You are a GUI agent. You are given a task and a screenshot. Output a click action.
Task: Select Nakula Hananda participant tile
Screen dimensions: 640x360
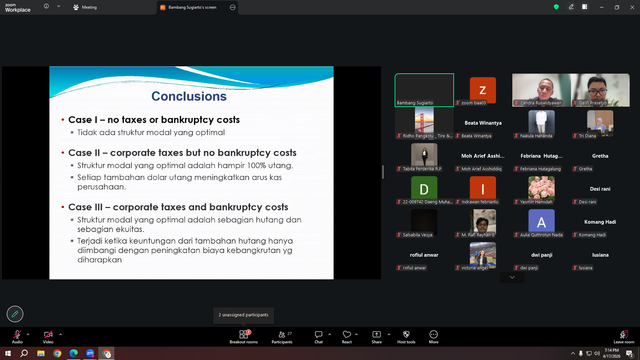[x=541, y=123]
